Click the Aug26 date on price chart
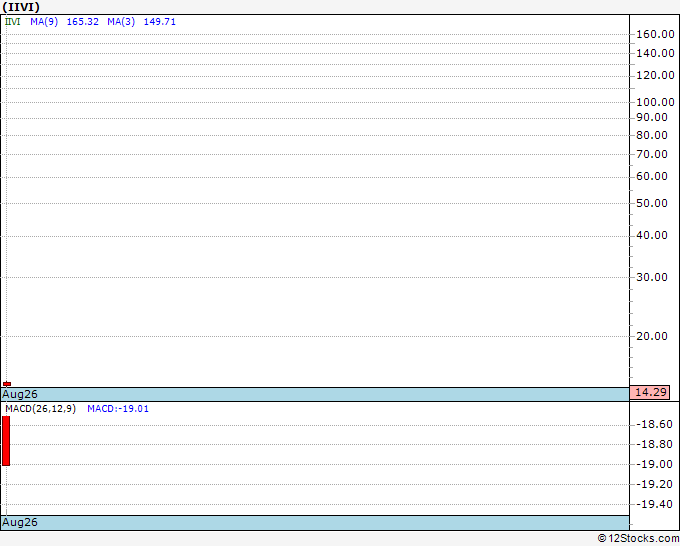 pyautogui.click(x=20, y=394)
